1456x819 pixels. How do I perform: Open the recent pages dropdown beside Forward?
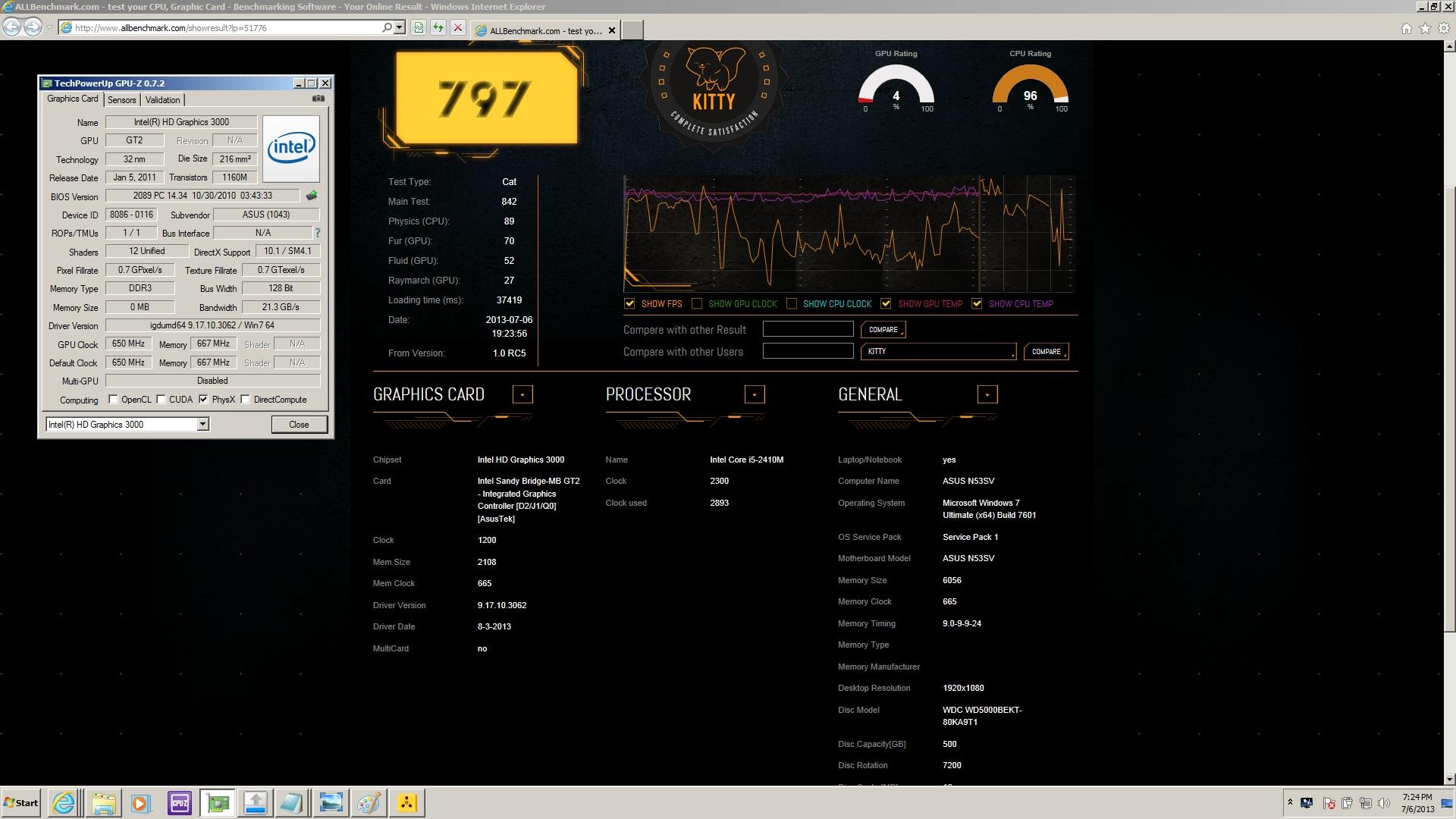(x=49, y=28)
